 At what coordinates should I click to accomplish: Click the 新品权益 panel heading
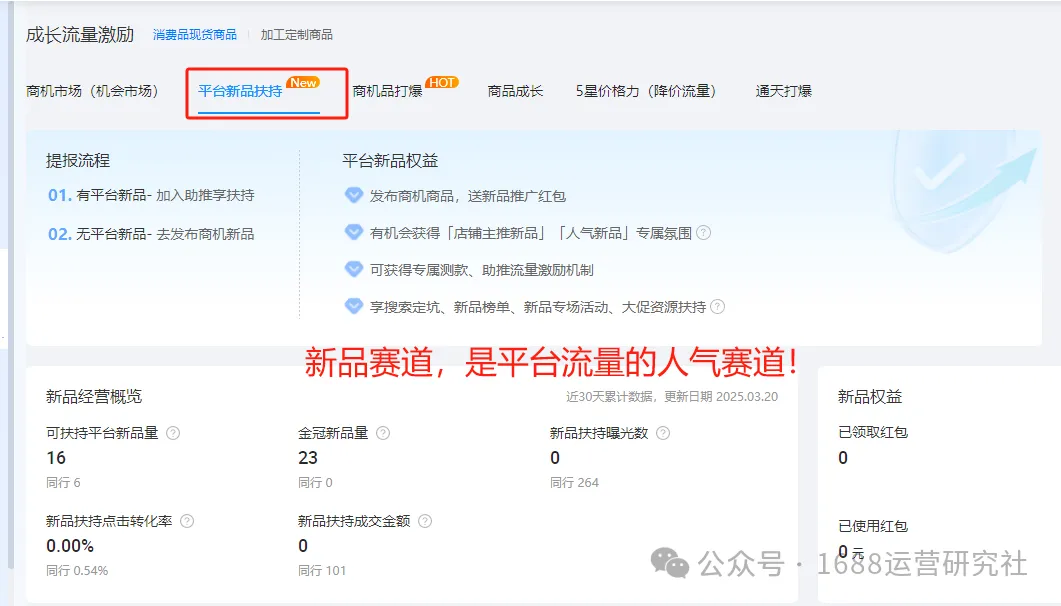[x=870, y=396]
